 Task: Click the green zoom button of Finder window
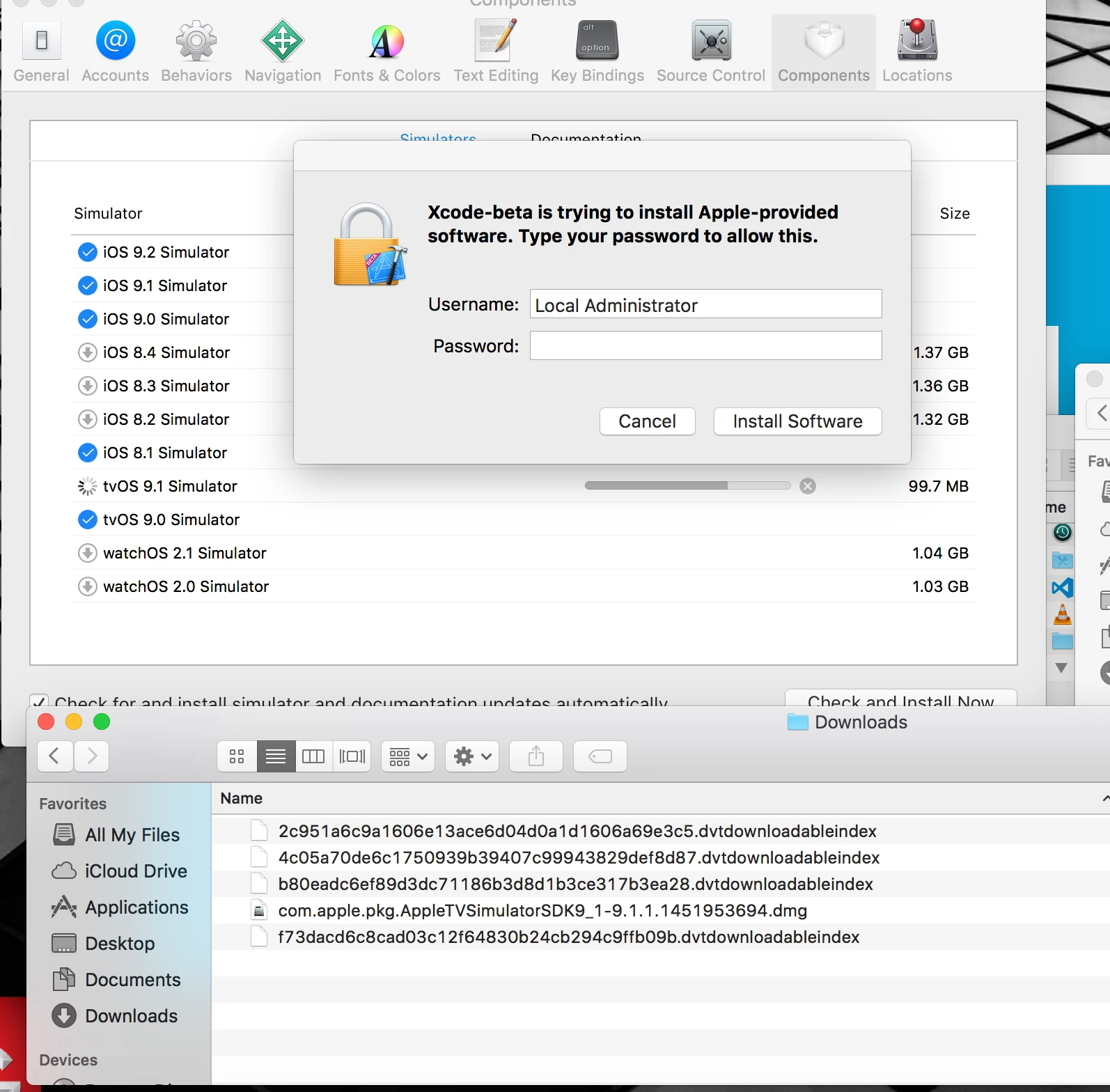[102, 722]
